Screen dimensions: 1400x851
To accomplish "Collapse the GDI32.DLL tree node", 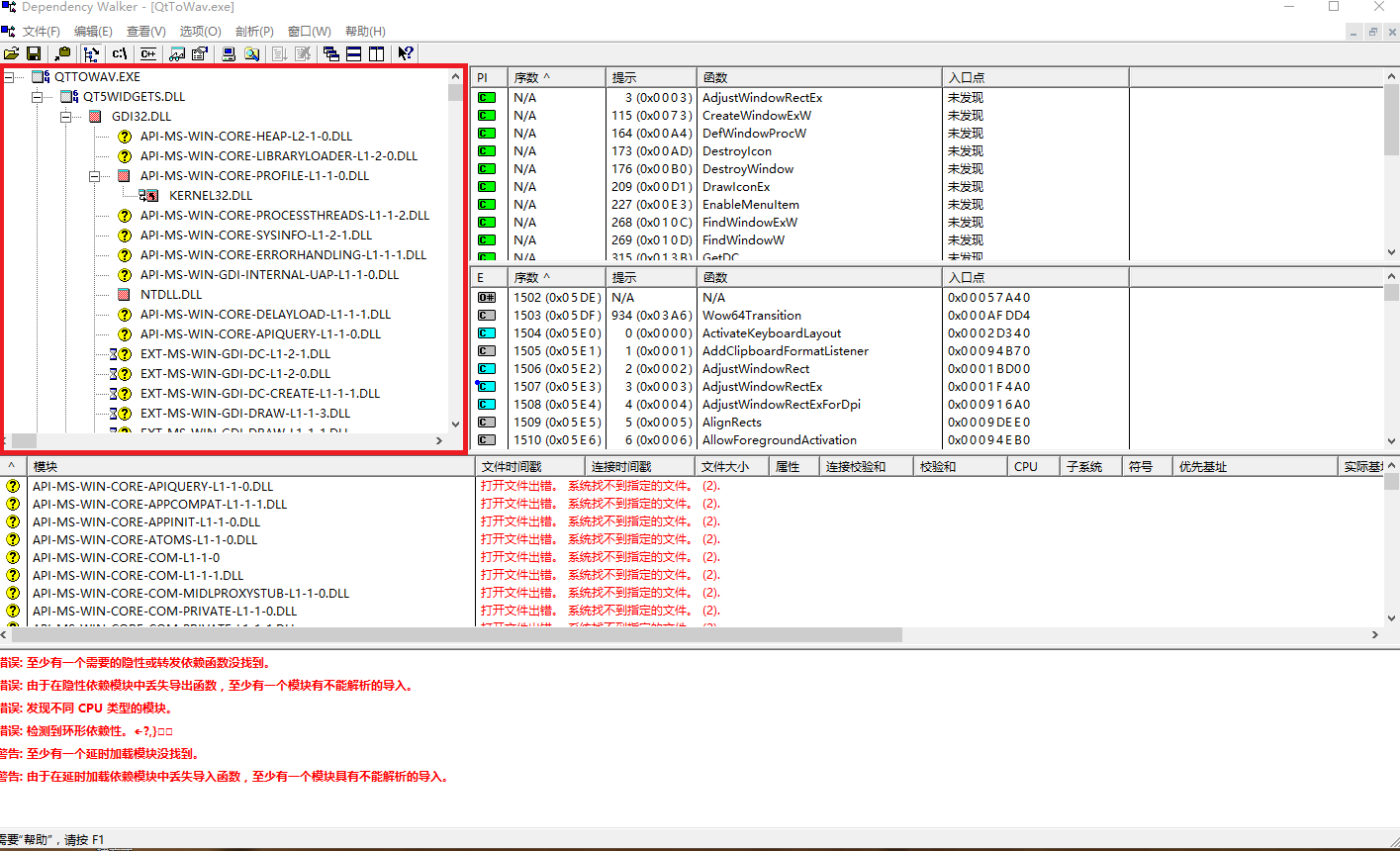I will click(67, 116).
